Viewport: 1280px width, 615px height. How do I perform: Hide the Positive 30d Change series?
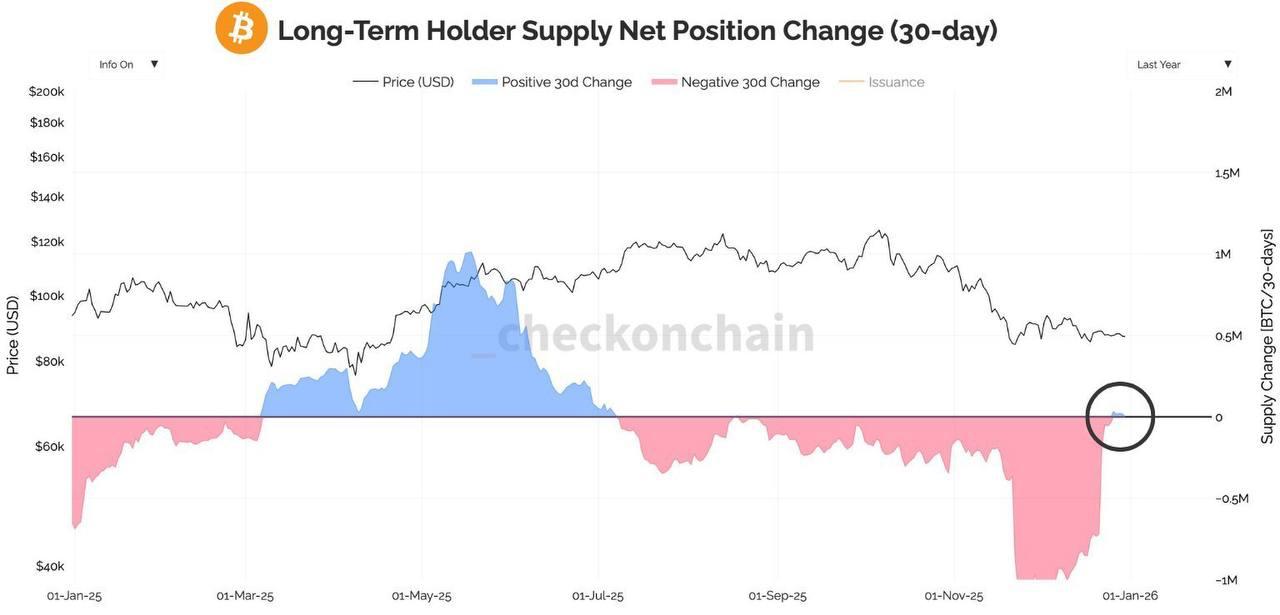566,82
